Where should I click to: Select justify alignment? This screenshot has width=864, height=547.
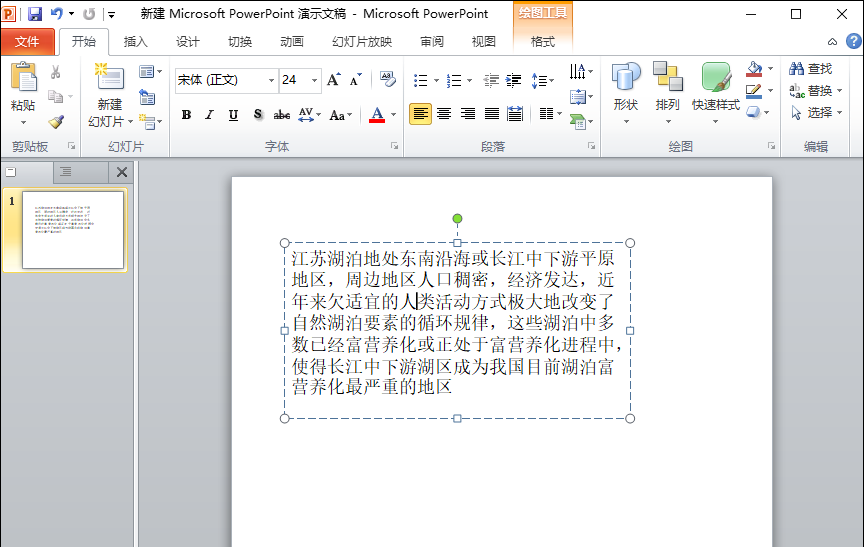492,114
